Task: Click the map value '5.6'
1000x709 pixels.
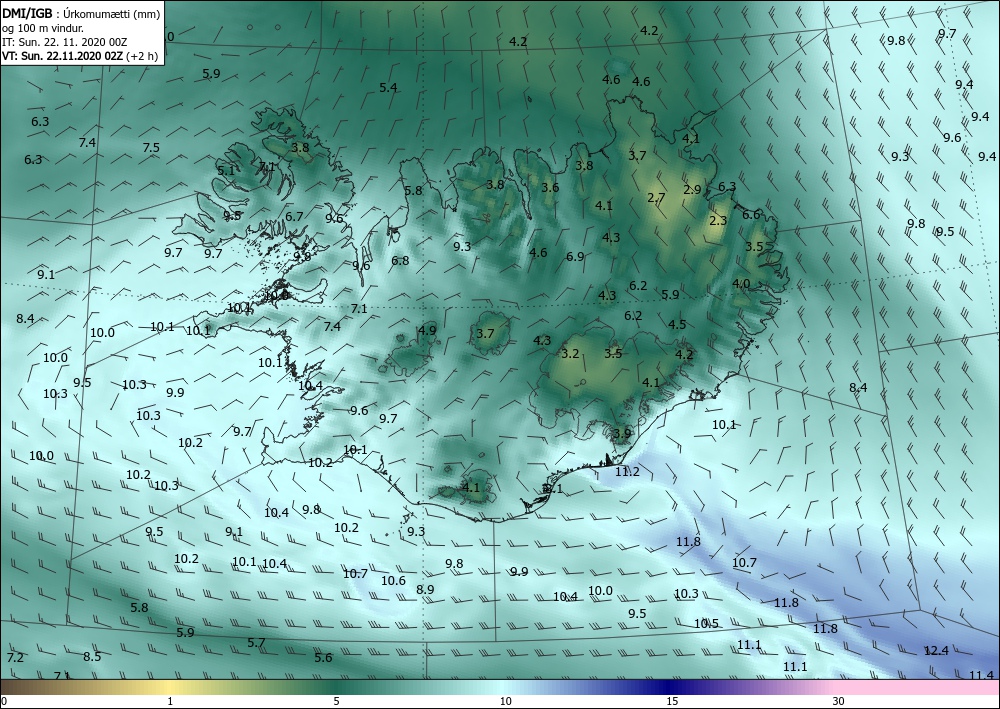Action: click(323, 657)
